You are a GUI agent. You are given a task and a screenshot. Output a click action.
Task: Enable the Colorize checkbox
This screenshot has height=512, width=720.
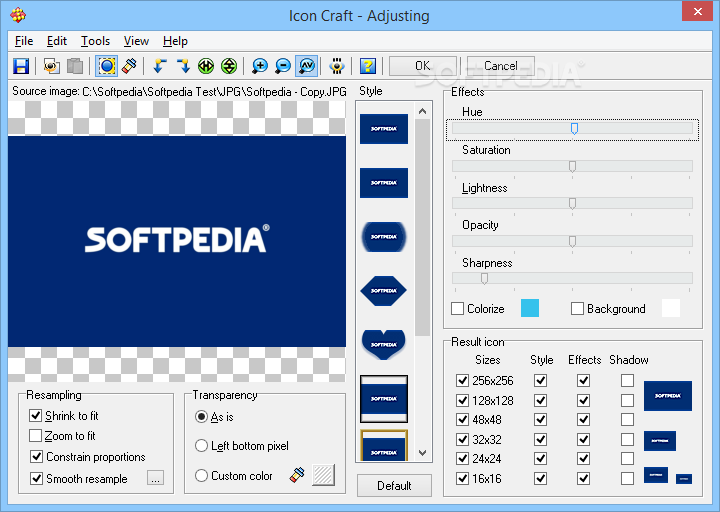point(457,309)
